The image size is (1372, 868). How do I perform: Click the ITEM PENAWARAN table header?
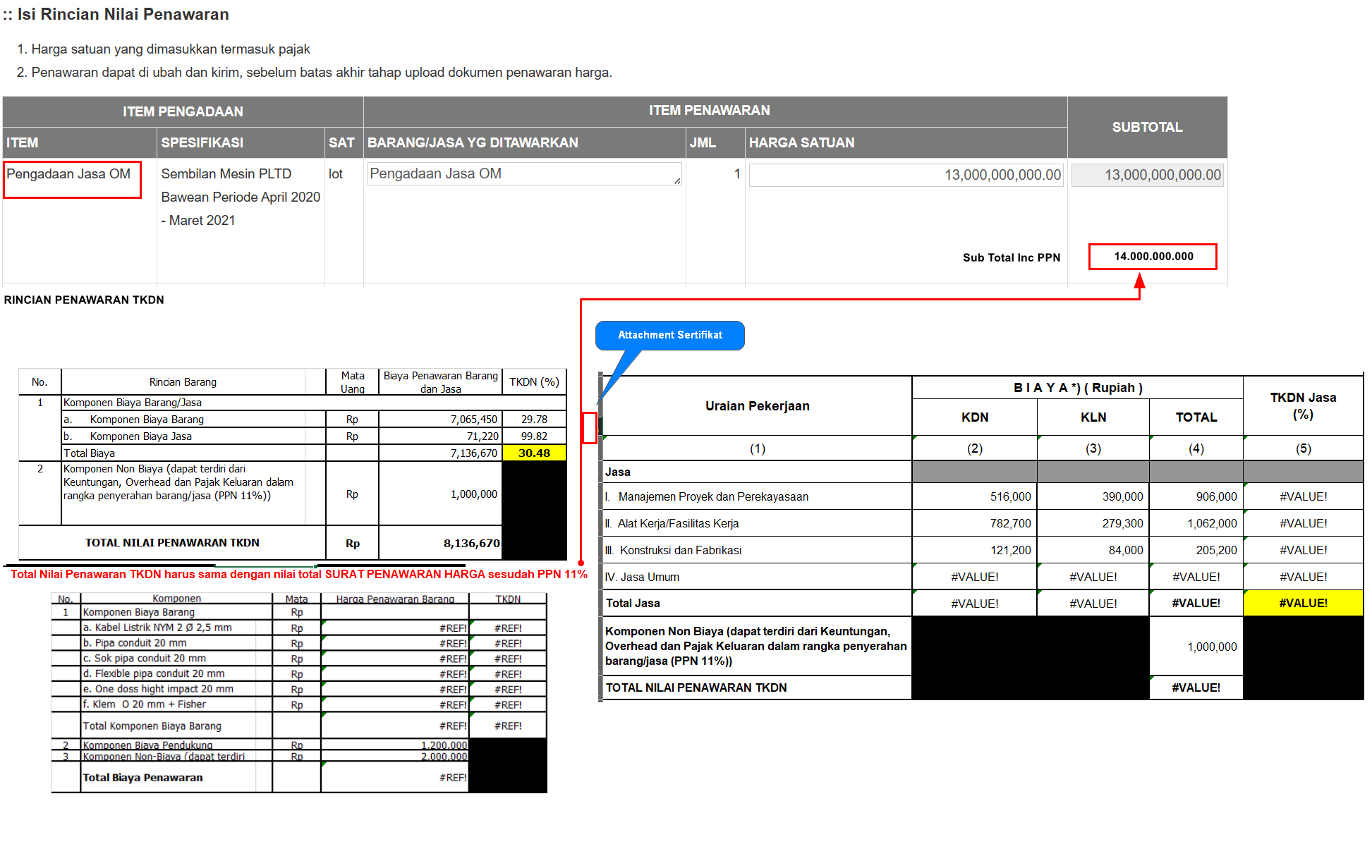[709, 111]
